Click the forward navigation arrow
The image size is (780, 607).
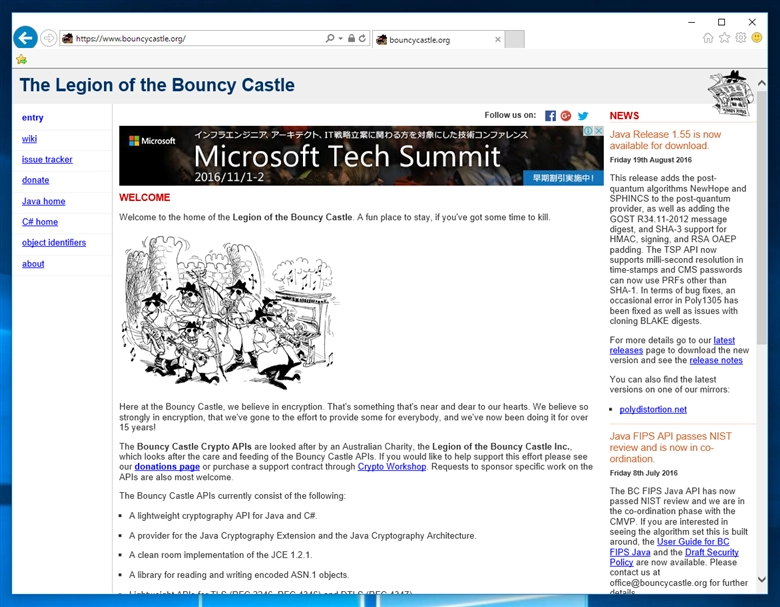(x=48, y=38)
